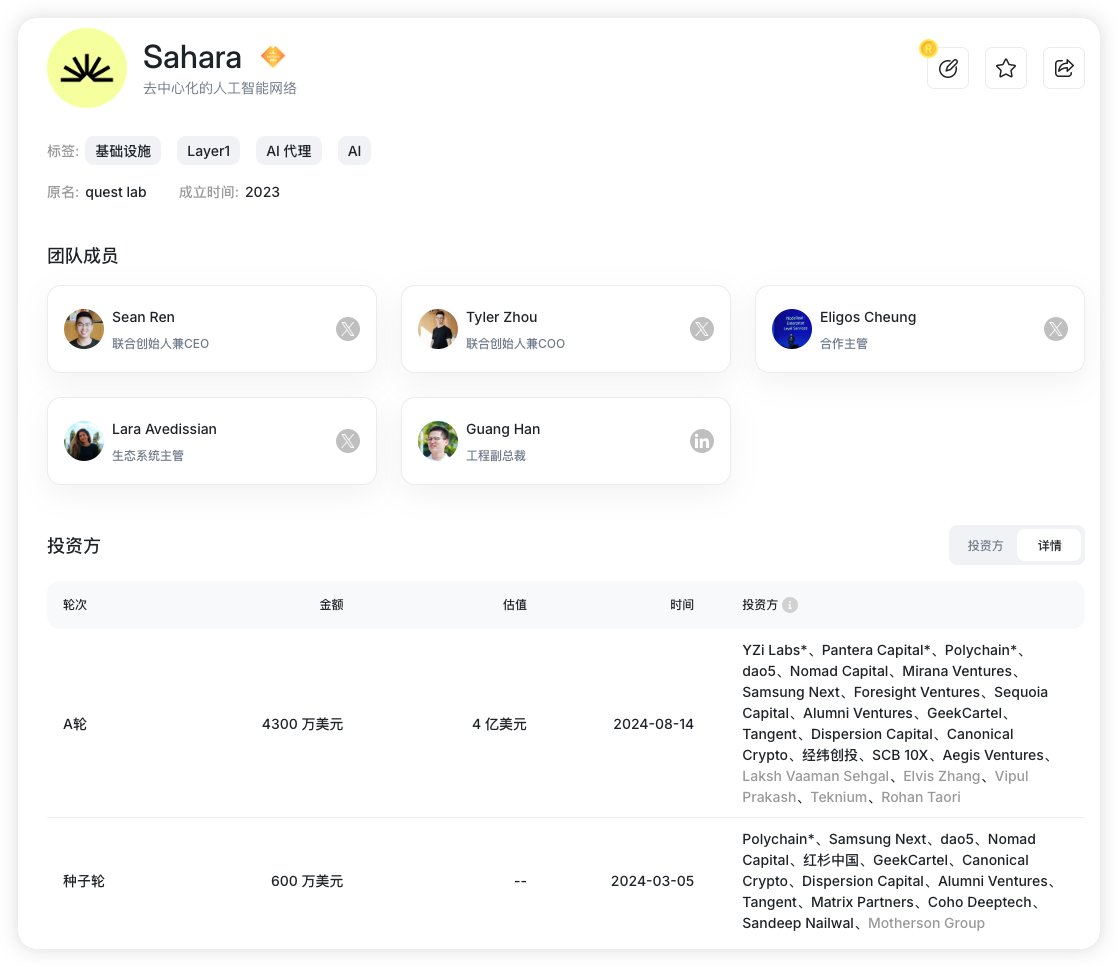Image resolution: width=1118 pixels, height=967 pixels.
Task: Select the 基础设施 tag
Action: pyautogui.click(x=123, y=150)
